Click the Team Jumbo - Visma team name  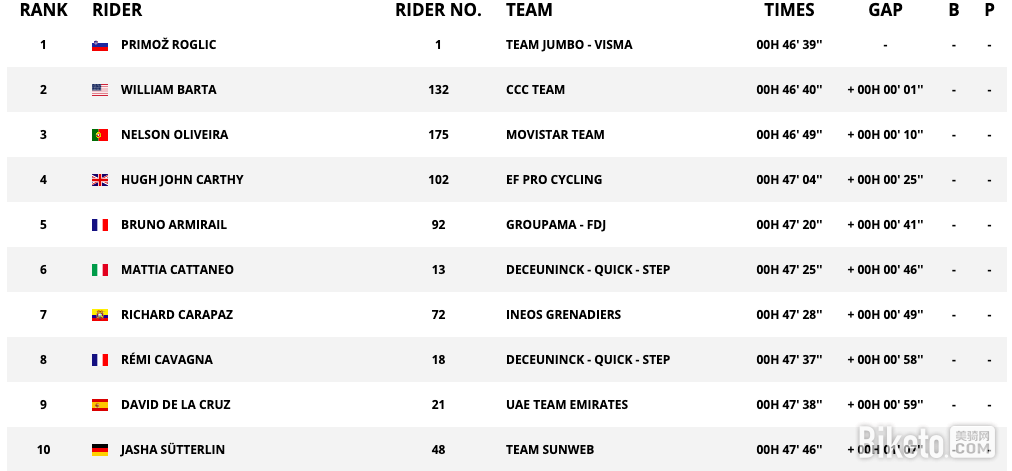569,45
